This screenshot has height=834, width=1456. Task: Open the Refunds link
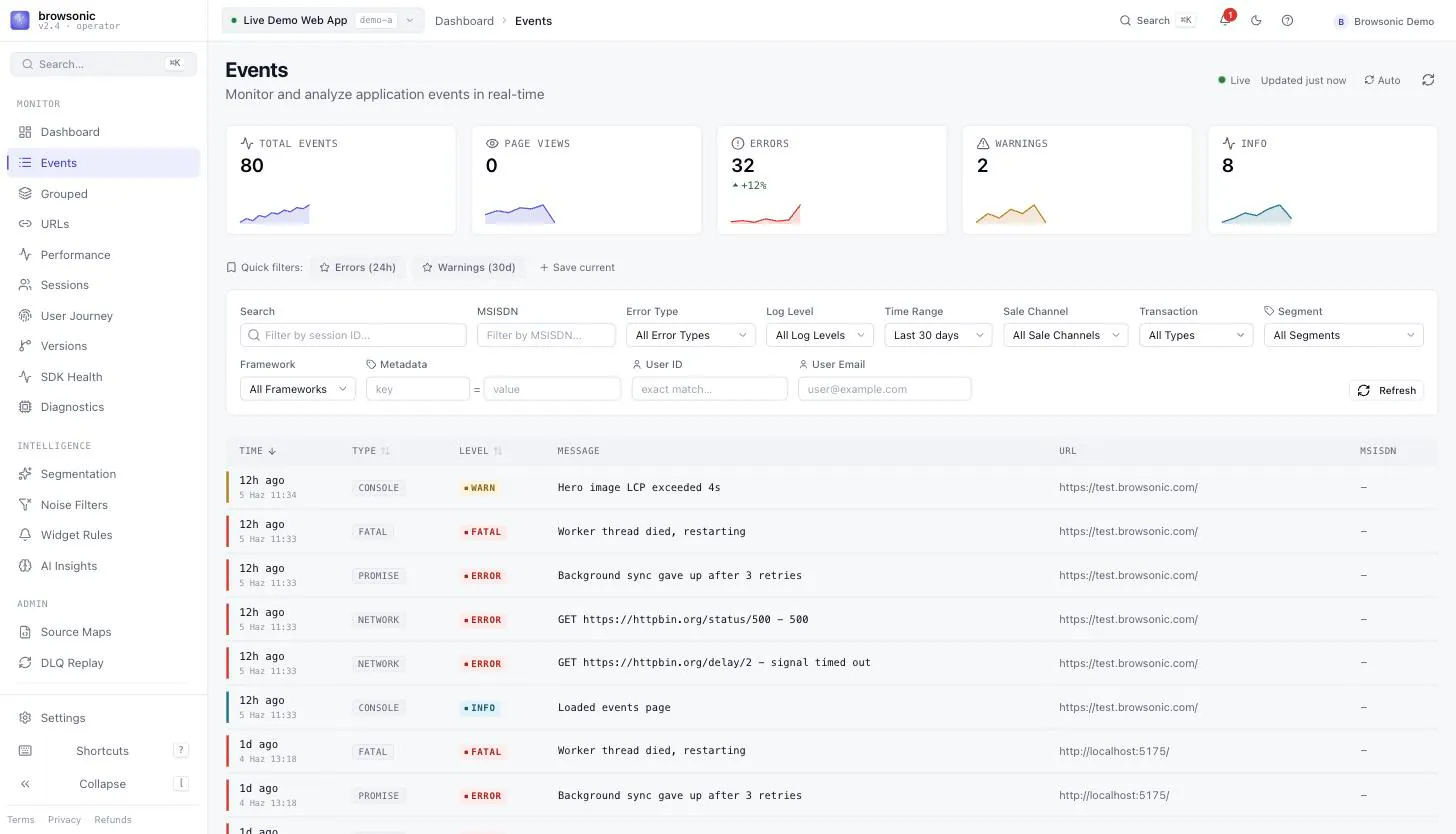click(x=113, y=820)
